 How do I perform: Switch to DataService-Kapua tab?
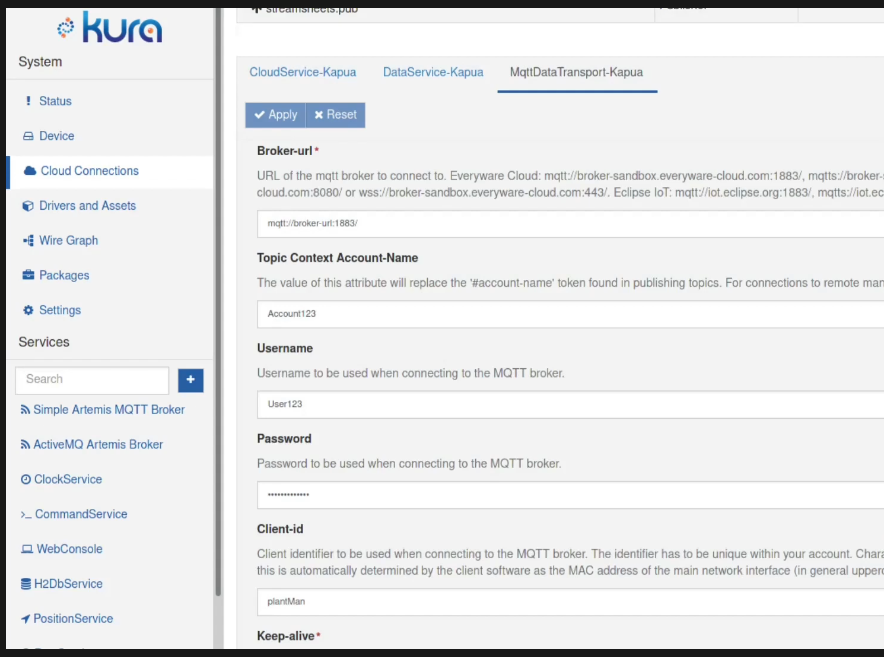pyautogui.click(x=433, y=72)
